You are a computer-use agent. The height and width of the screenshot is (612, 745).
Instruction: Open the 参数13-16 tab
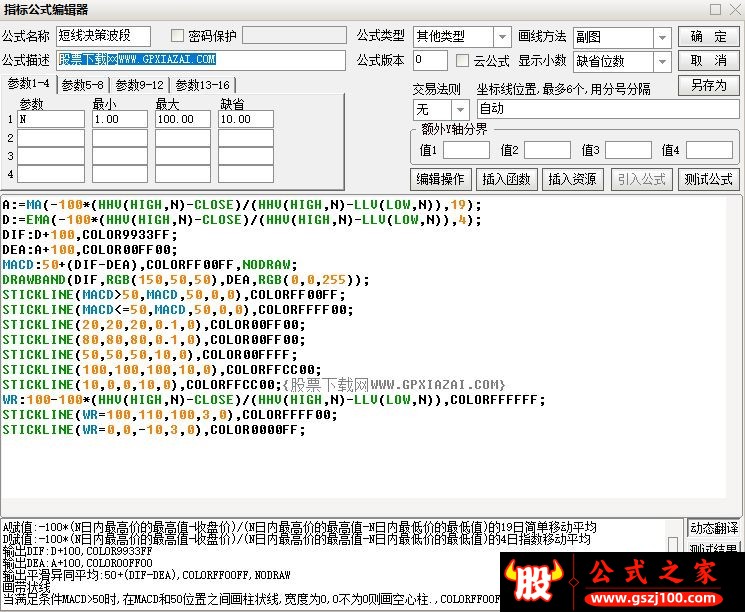tap(202, 85)
